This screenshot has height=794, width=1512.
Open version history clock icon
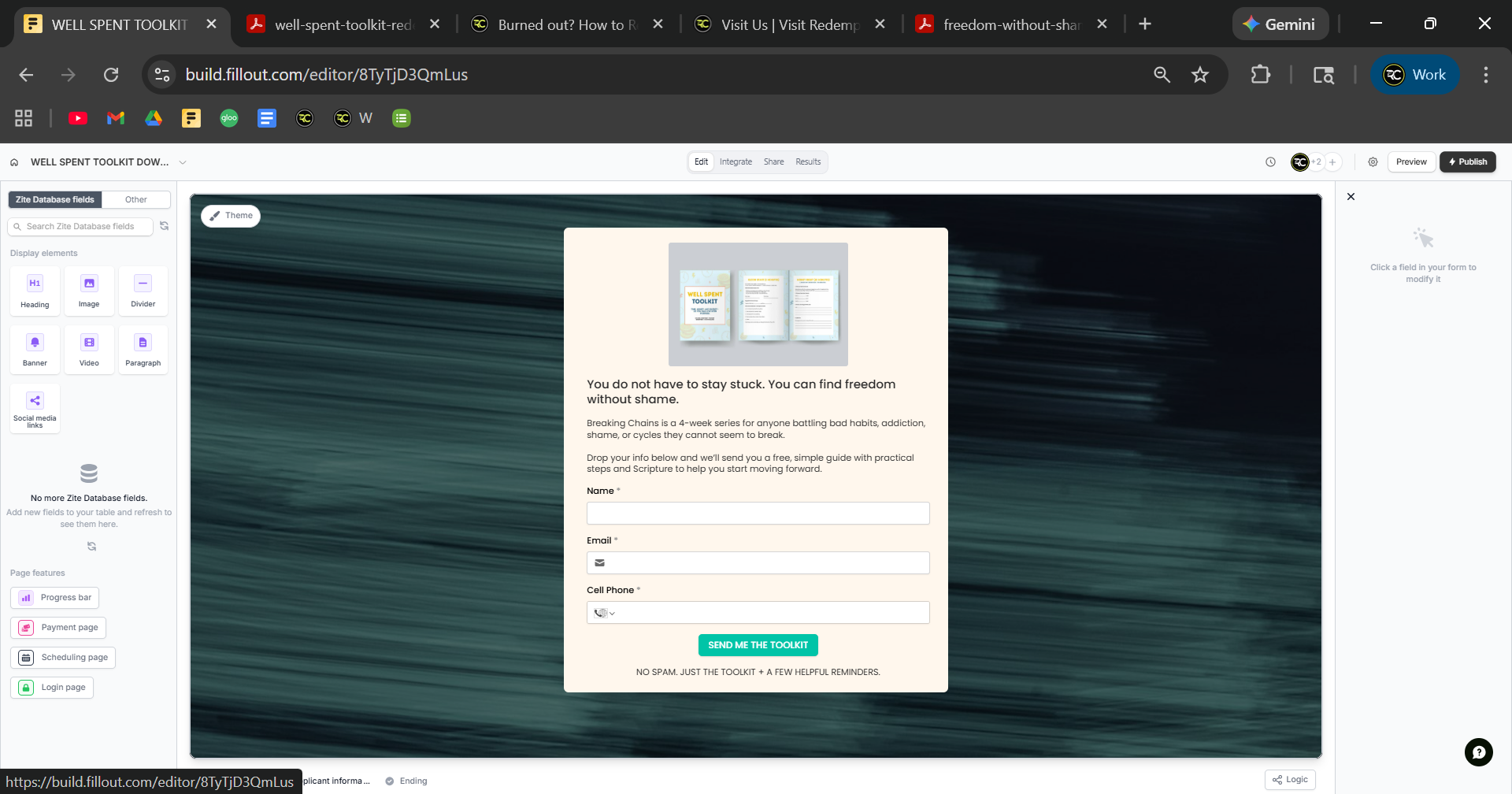(1270, 162)
